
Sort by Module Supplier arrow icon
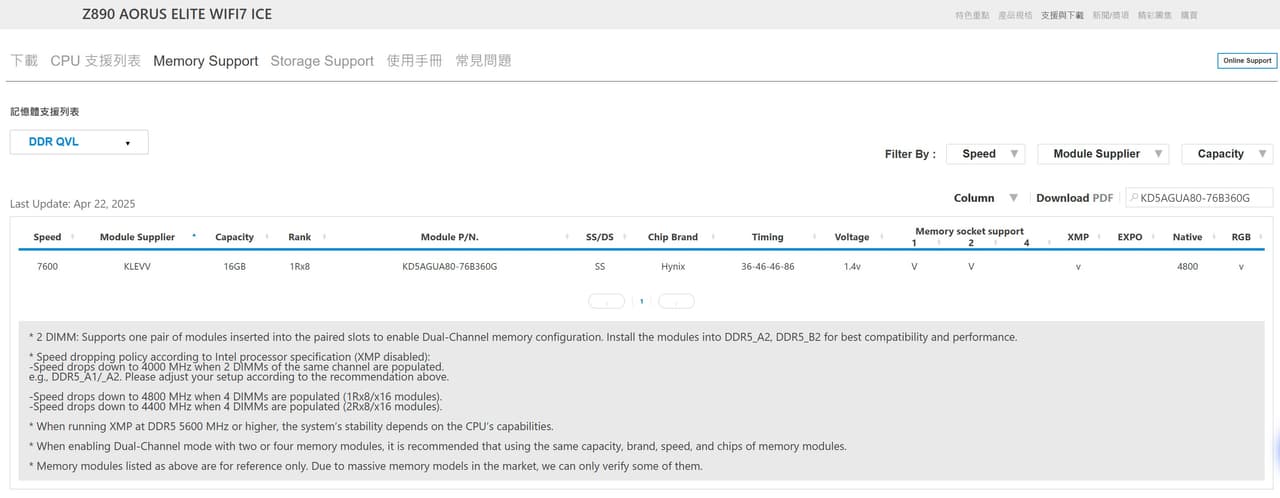[194, 236]
